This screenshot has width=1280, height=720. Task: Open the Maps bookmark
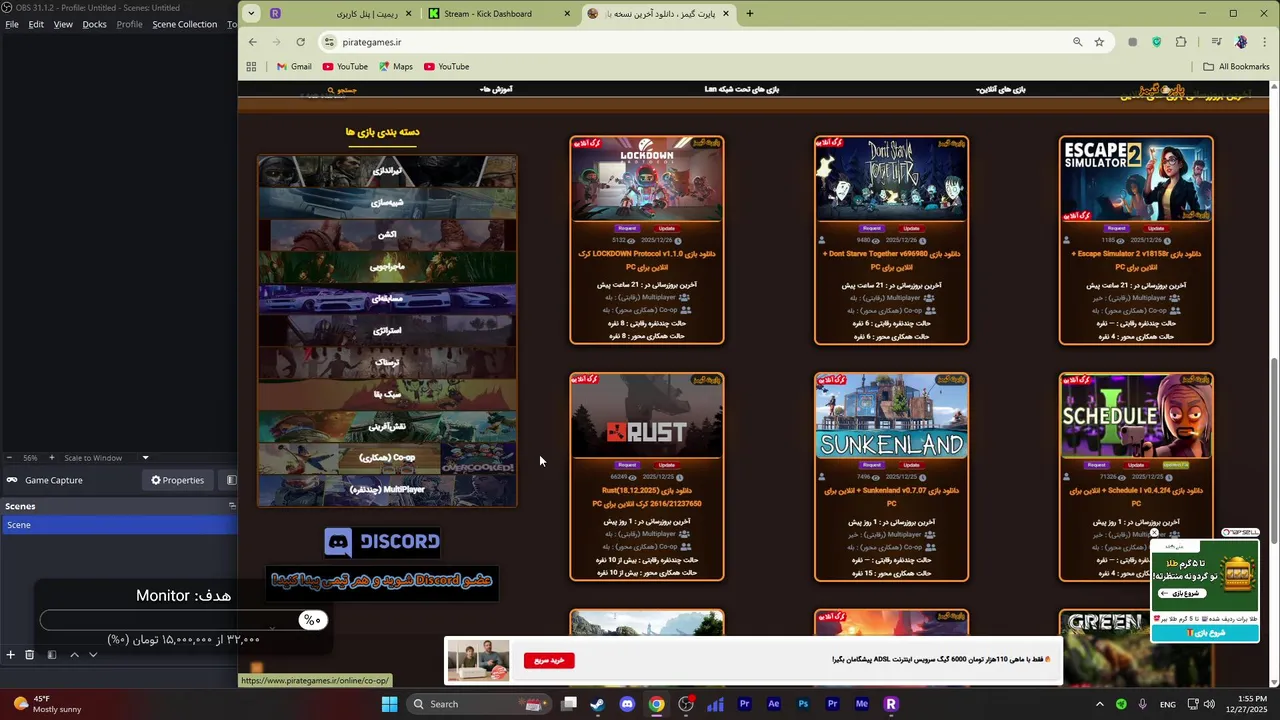(x=395, y=67)
